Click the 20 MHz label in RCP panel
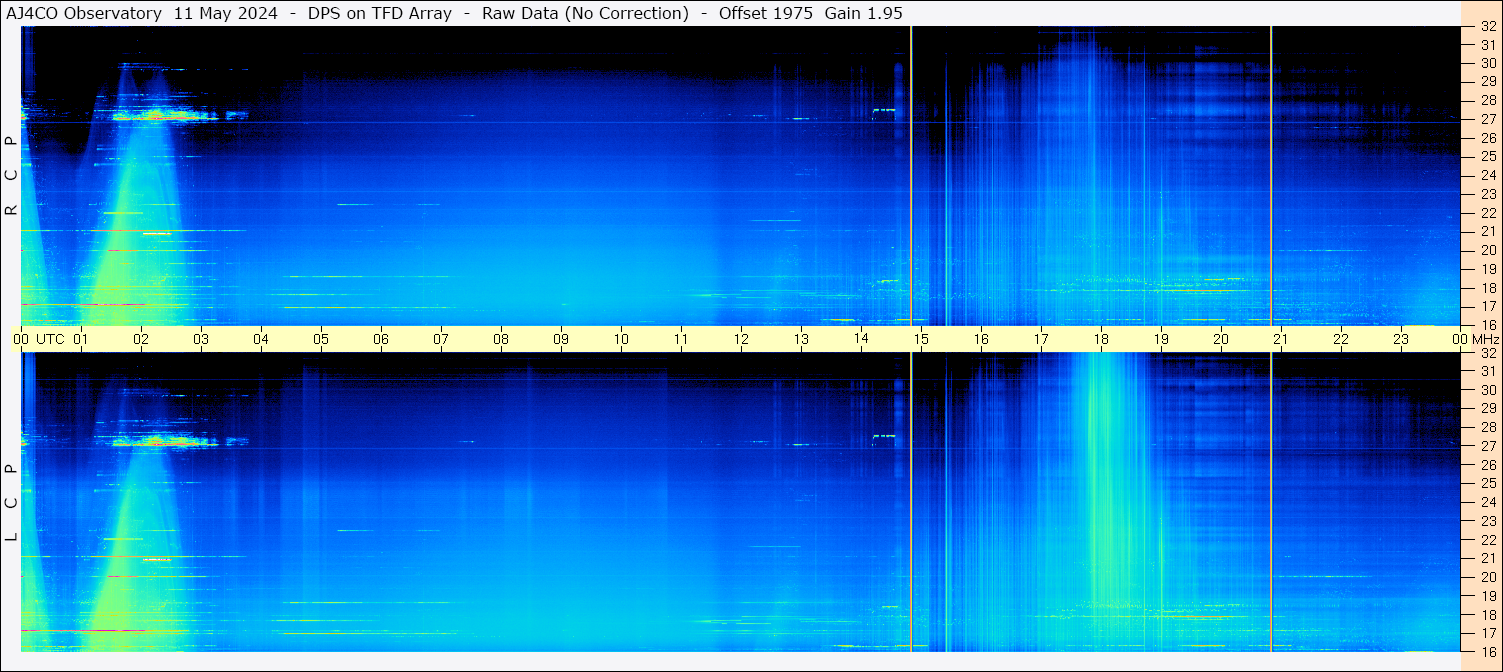The image size is (1503, 672). 1487,250
